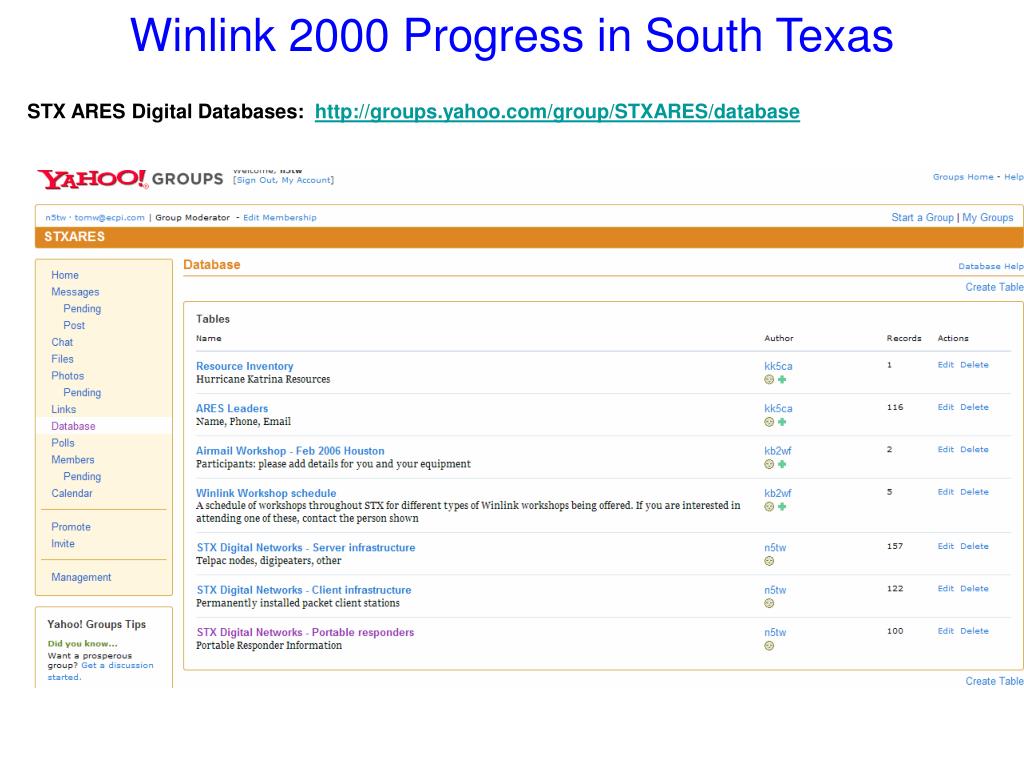This screenshot has height=768, width=1024.
Task: Delete the Portable responders table
Action: [974, 632]
